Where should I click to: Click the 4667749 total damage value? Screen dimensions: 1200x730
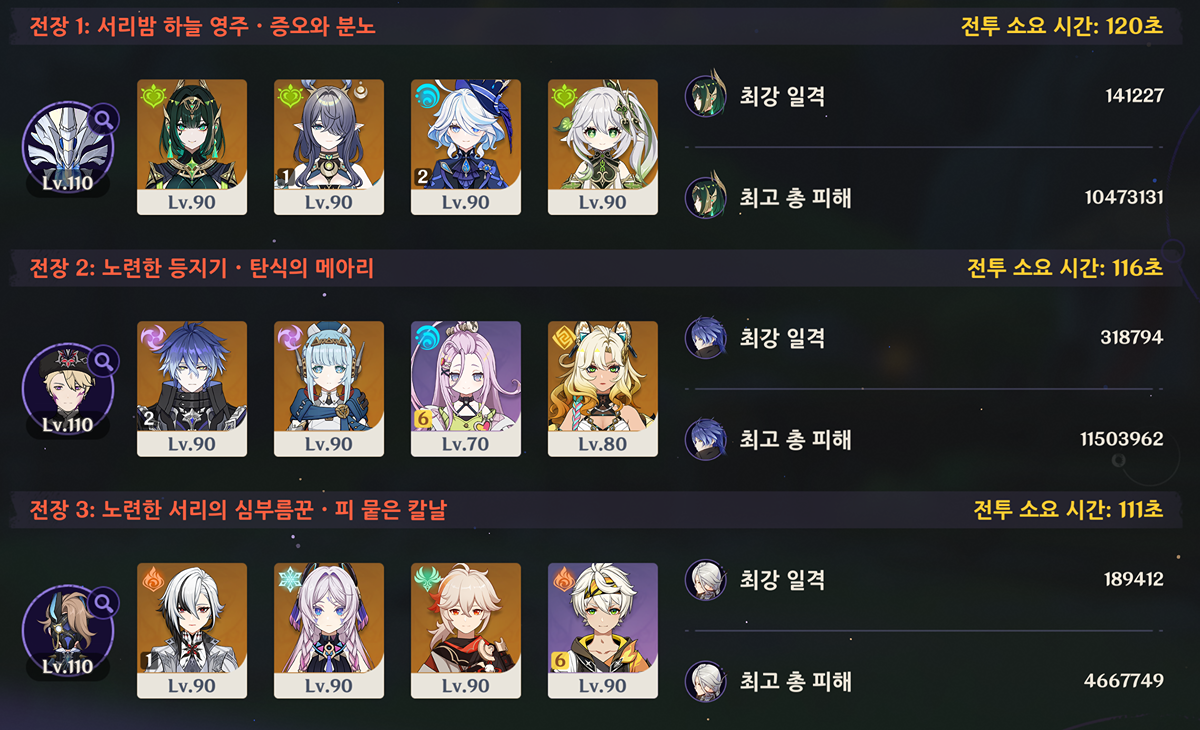pos(1124,681)
